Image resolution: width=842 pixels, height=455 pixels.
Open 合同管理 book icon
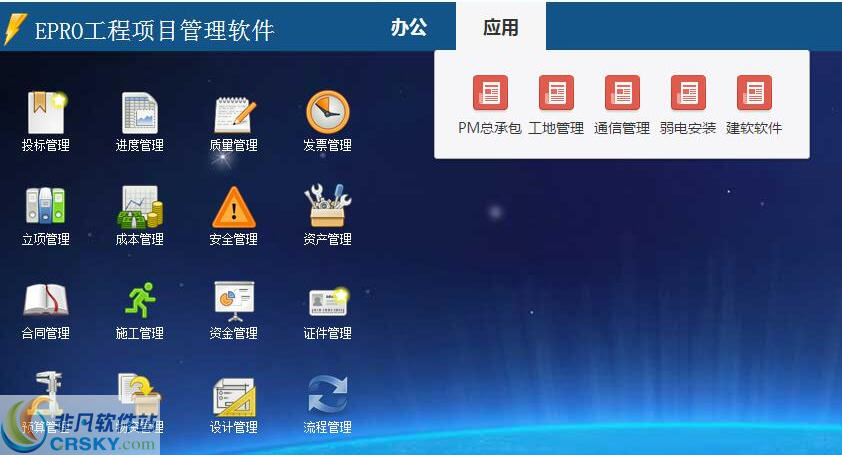coord(46,300)
